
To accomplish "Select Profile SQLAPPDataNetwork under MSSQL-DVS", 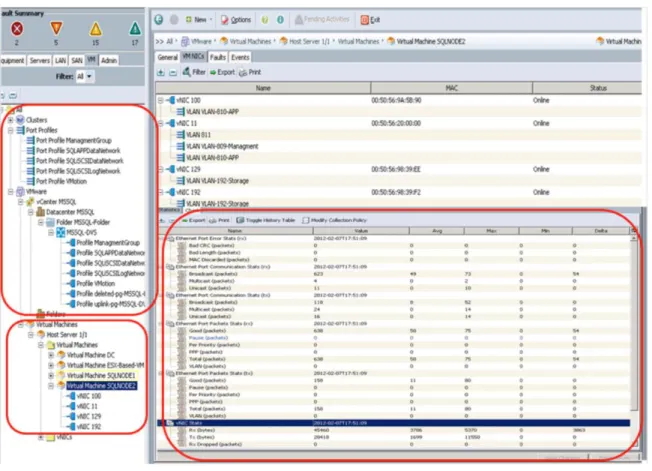I will (110, 253).
